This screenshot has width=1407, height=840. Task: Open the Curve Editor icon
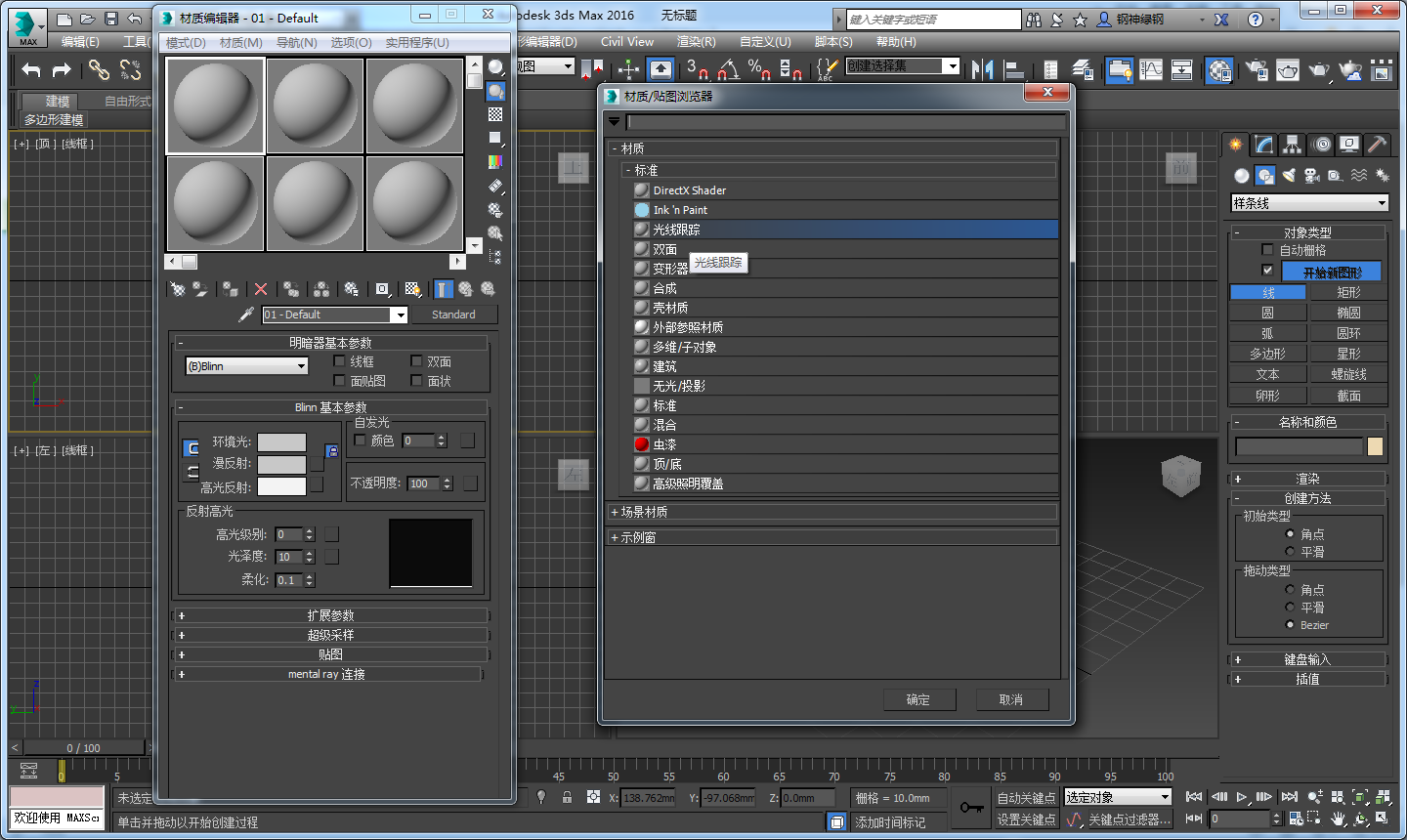point(1151,69)
